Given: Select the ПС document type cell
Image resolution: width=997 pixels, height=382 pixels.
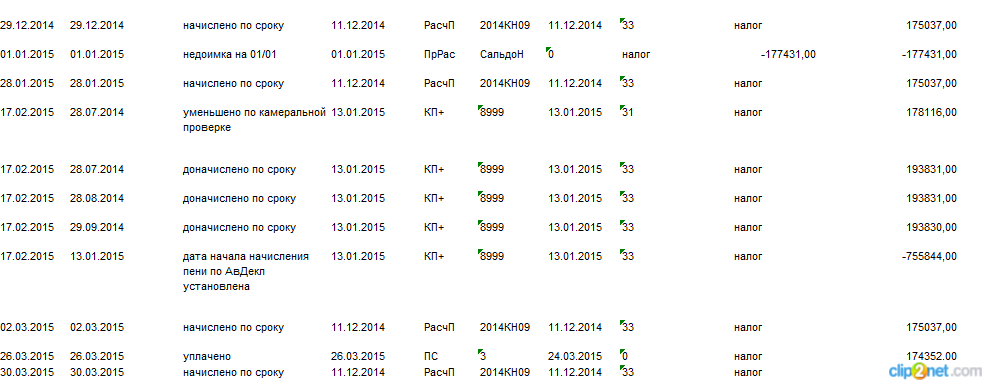Looking at the screenshot, I should (430, 357).
